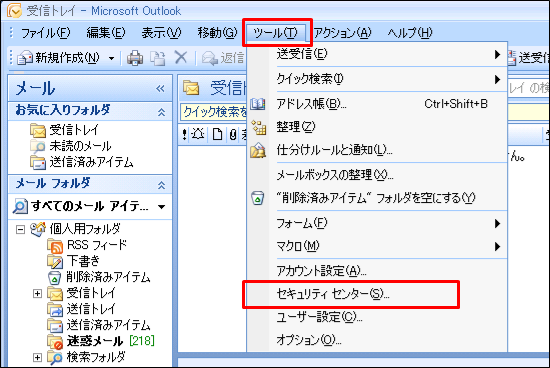This screenshot has width=550, height=368.
Task: Open マクロ(M) submenu
Action: click(377, 246)
